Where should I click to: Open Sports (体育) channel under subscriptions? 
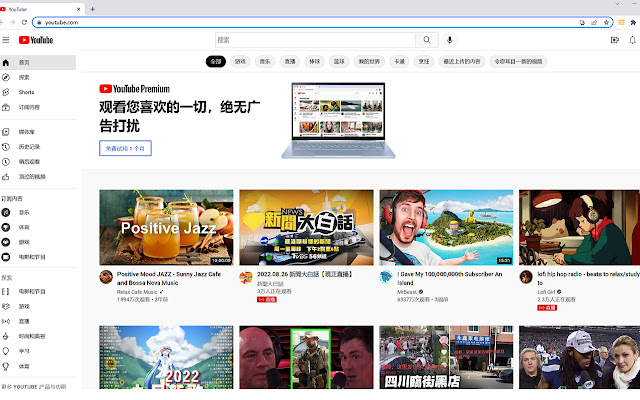[x=38, y=227]
